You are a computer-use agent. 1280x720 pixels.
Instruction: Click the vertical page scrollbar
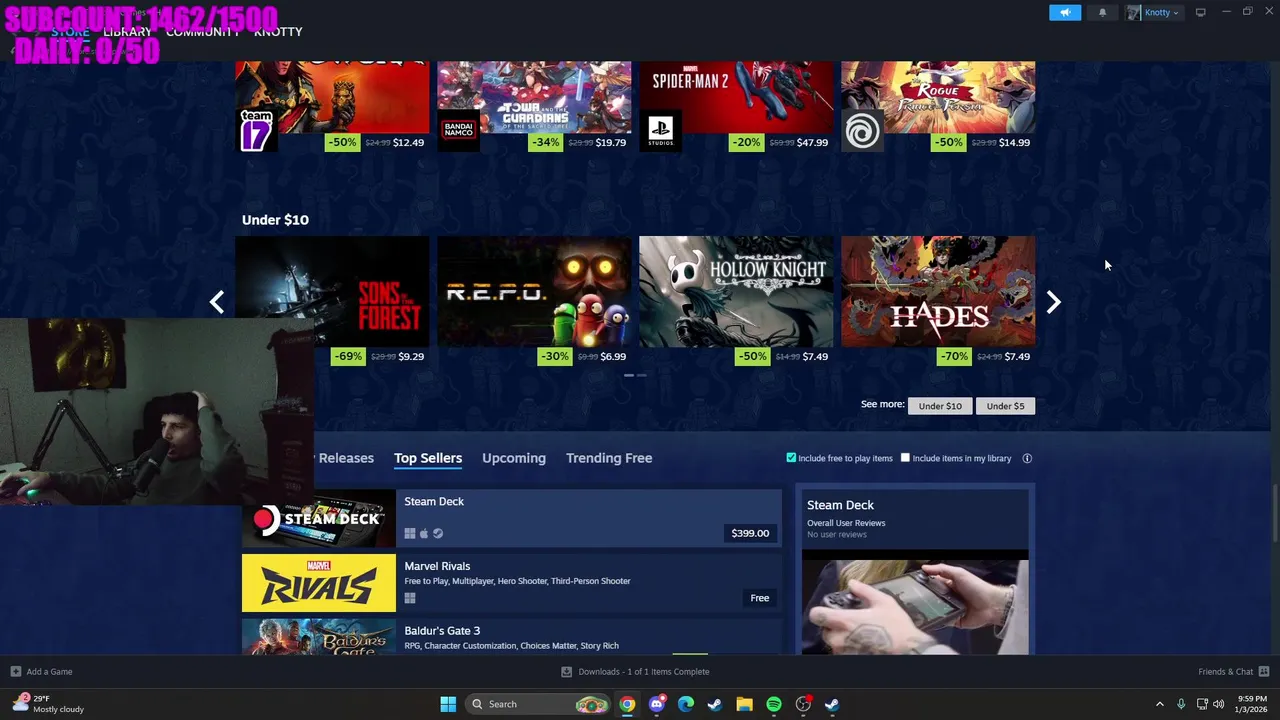1275,512
